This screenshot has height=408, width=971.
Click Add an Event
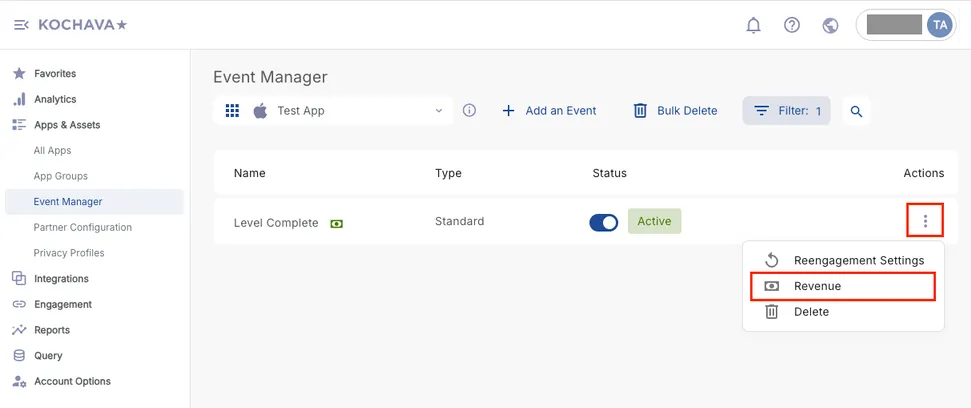[549, 111]
